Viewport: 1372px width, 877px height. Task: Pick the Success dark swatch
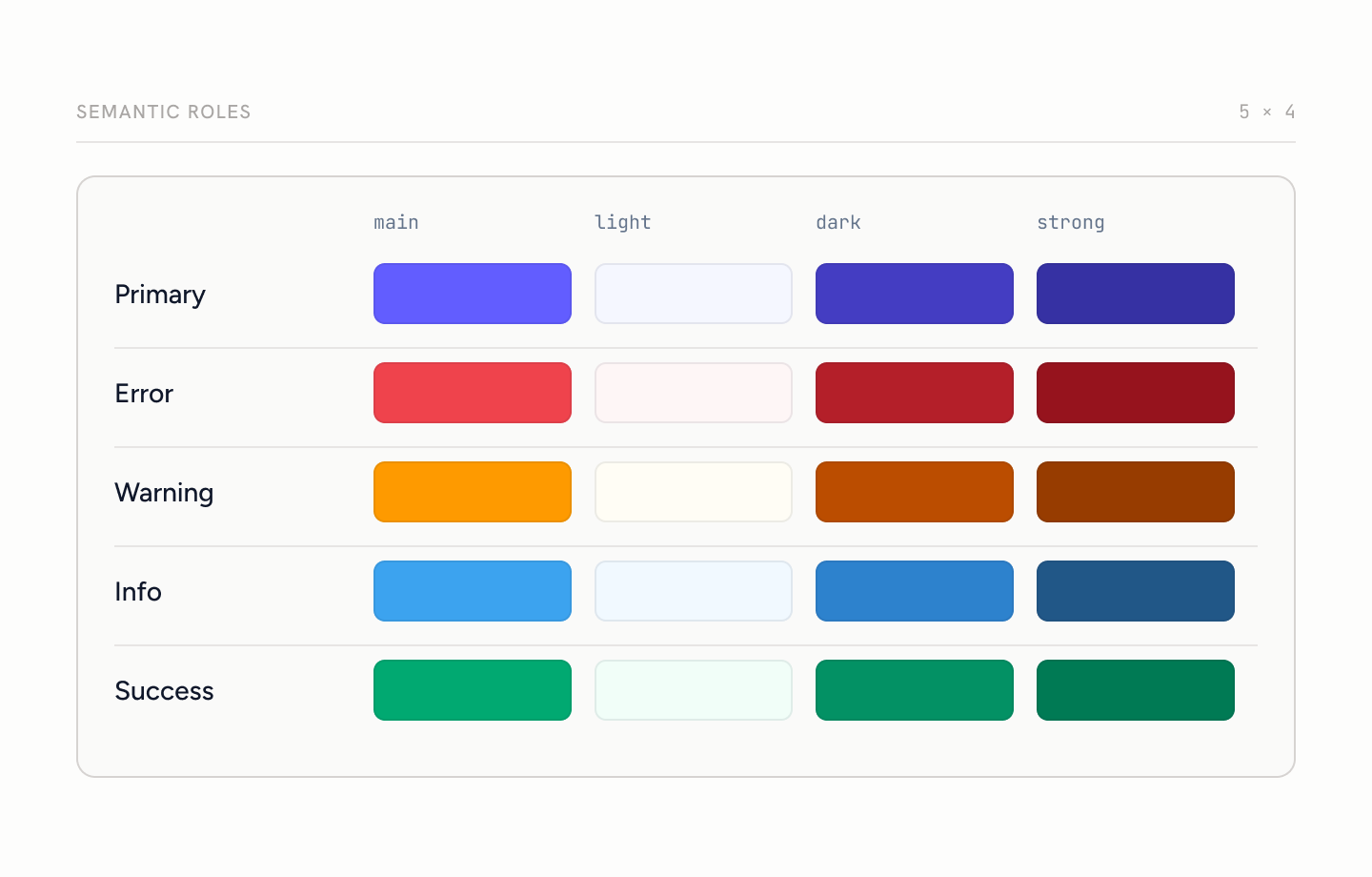[x=915, y=690]
